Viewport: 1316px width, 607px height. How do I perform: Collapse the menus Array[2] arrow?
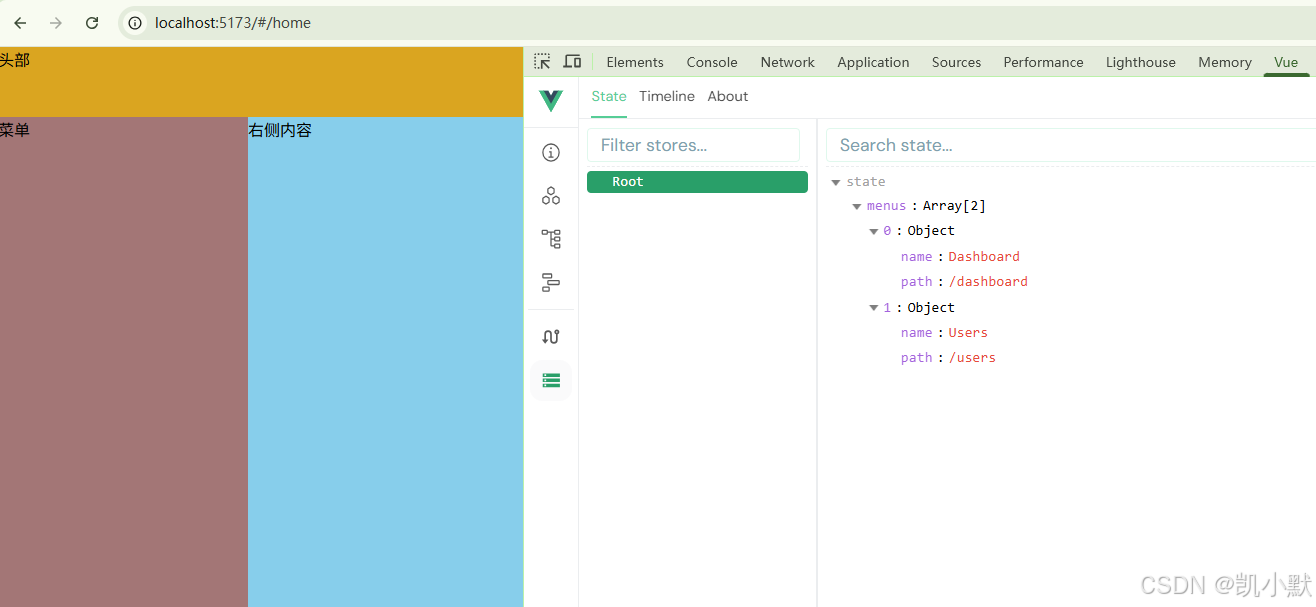tap(857, 207)
